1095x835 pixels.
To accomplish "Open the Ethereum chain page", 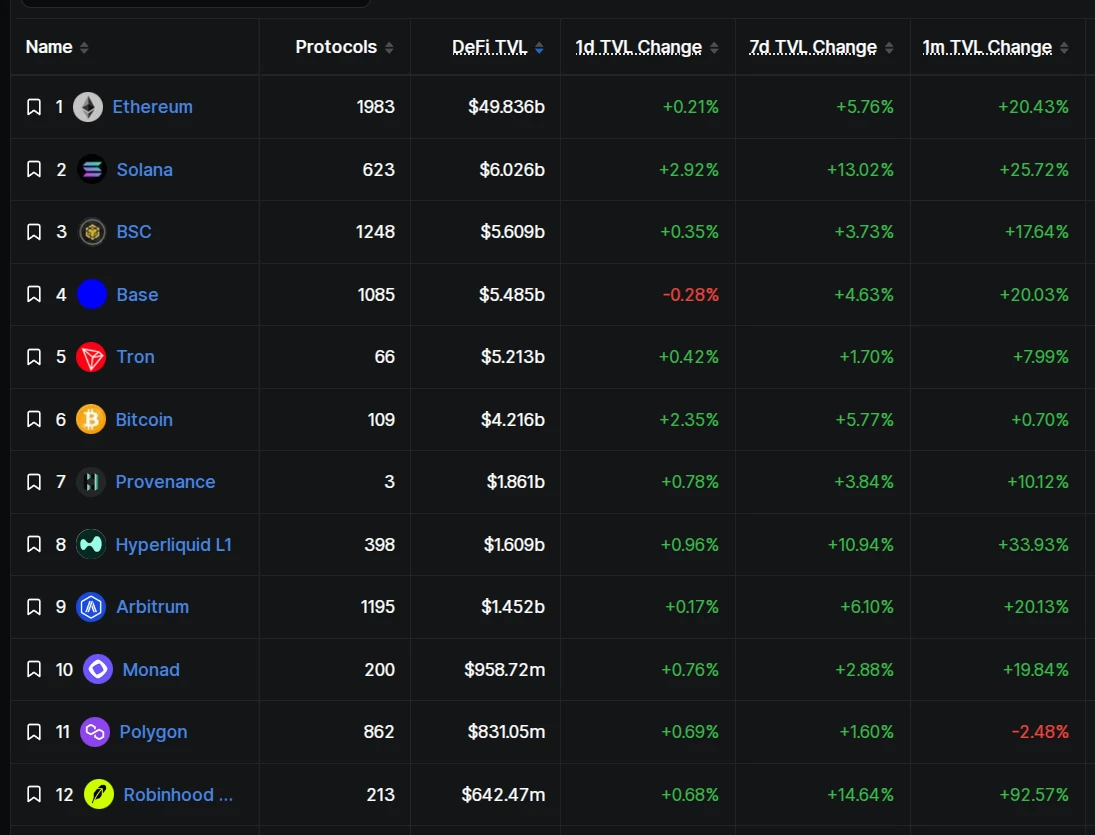I will (x=152, y=107).
